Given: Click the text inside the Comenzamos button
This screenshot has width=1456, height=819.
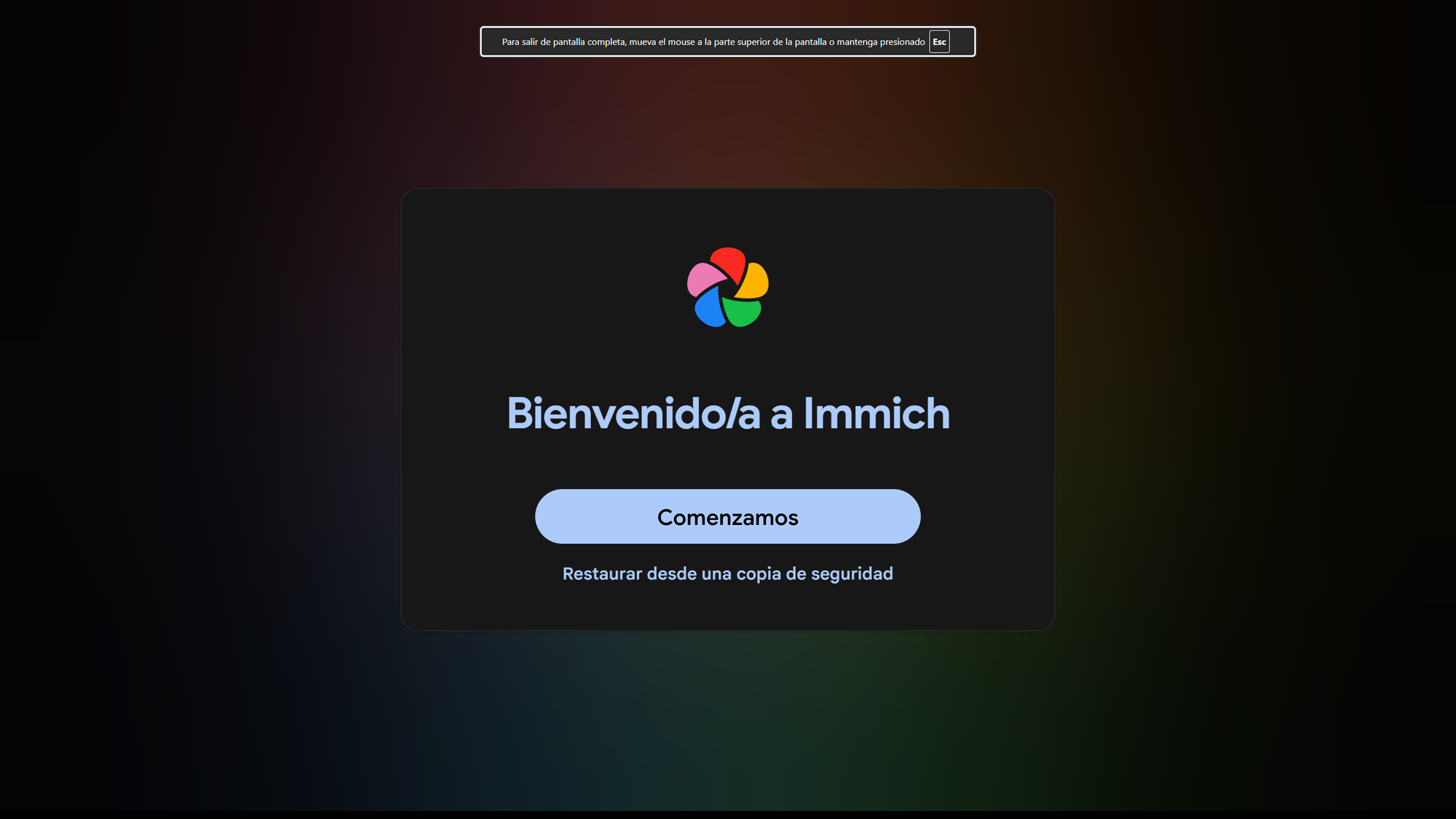Looking at the screenshot, I should [727, 517].
